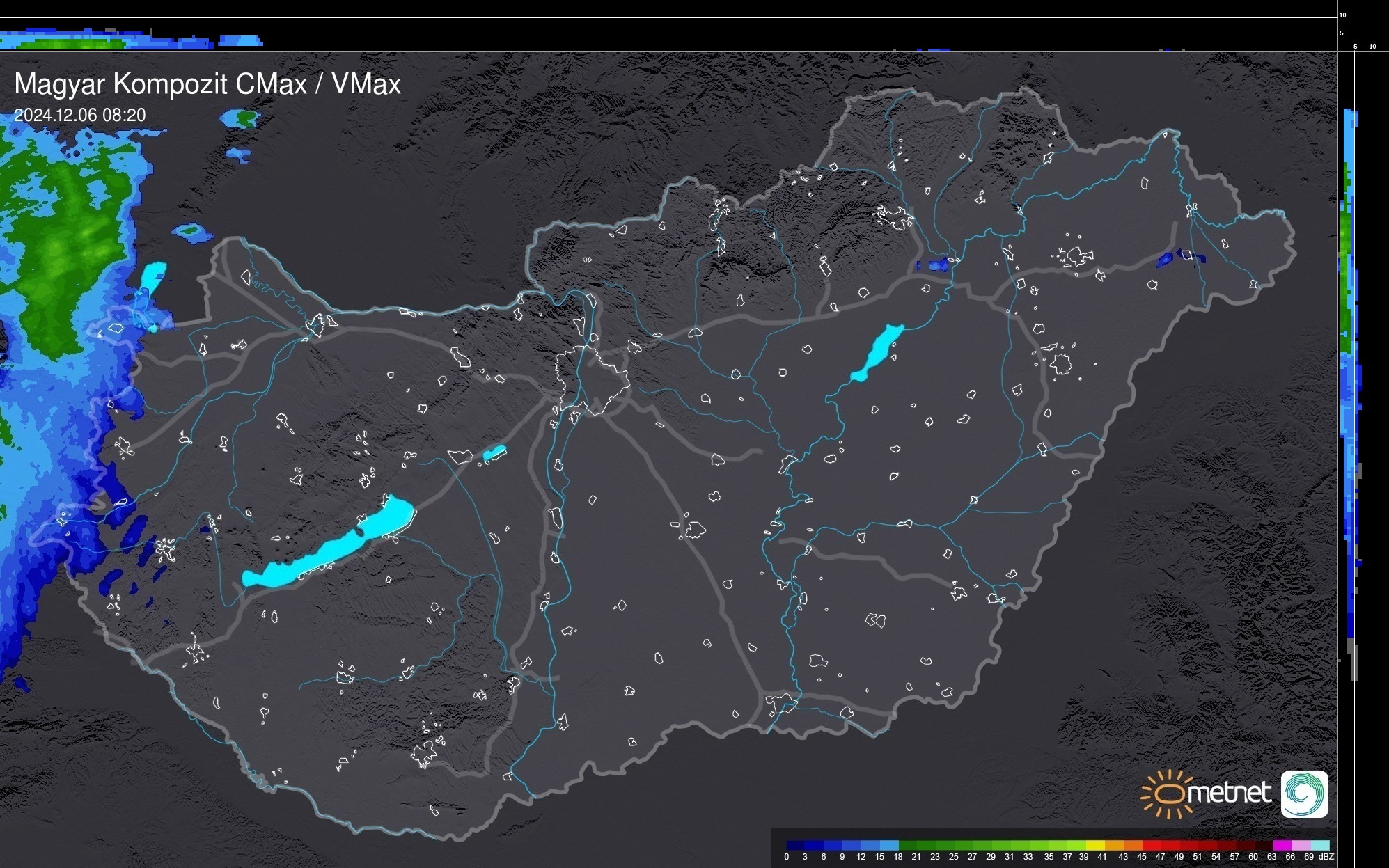
Task: Click the dBZ unit label
Action: (x=1326, y=857)
